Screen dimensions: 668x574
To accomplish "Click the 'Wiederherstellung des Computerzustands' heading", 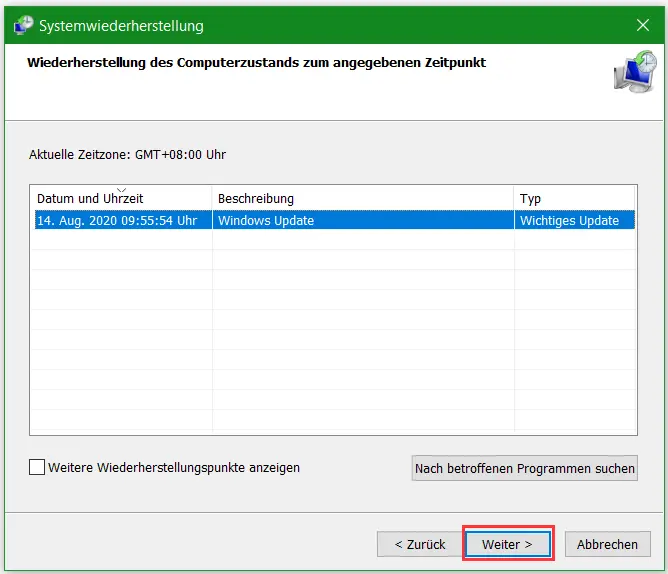I will pos(254,63).
